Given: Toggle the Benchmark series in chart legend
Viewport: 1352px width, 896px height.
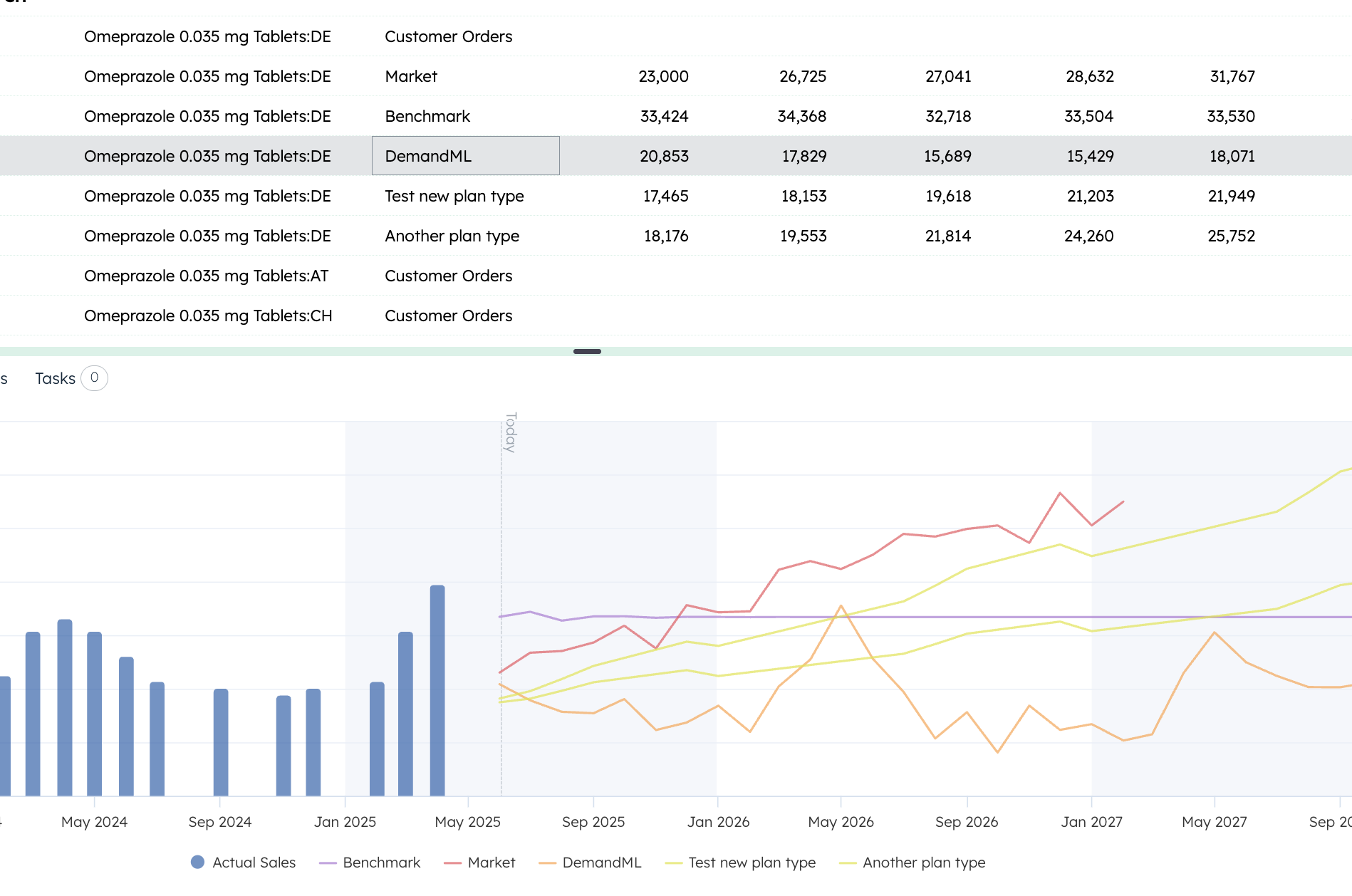Looking at the screenshot, I should click(380, 863).
